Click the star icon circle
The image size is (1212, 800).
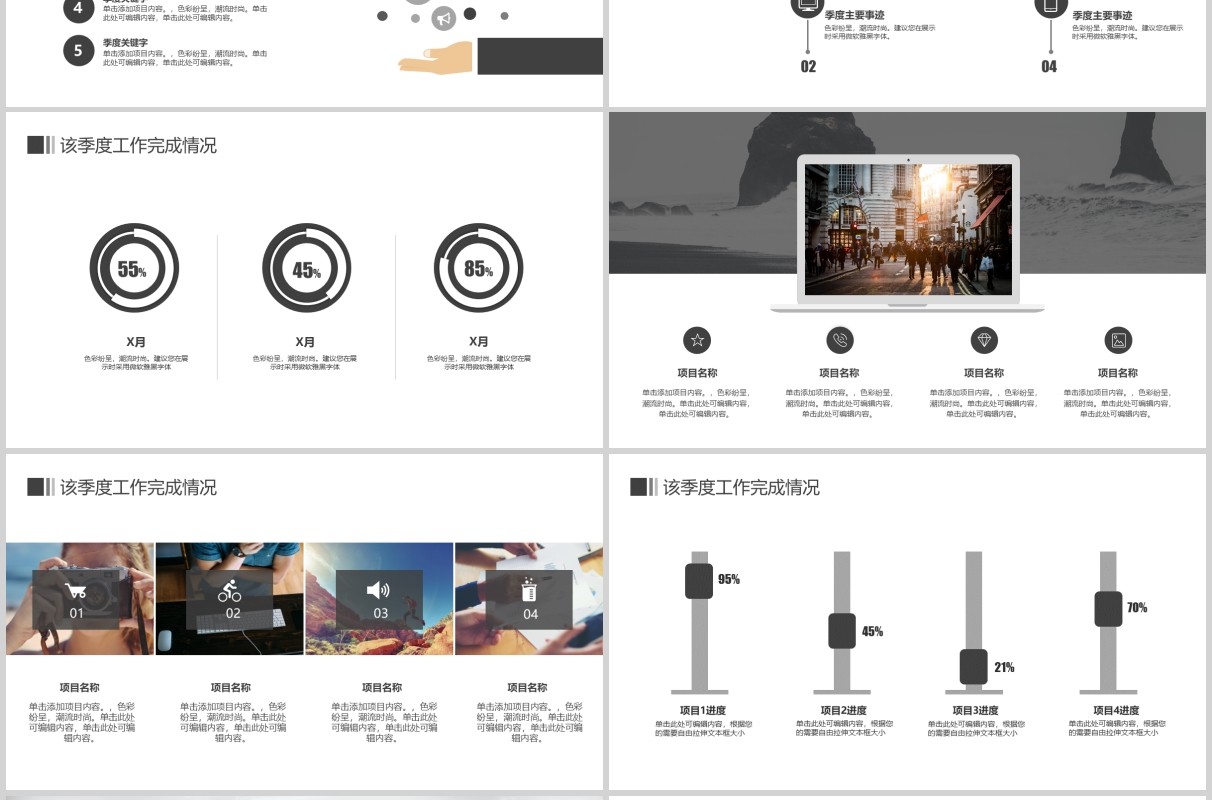[x=698, y=340]
